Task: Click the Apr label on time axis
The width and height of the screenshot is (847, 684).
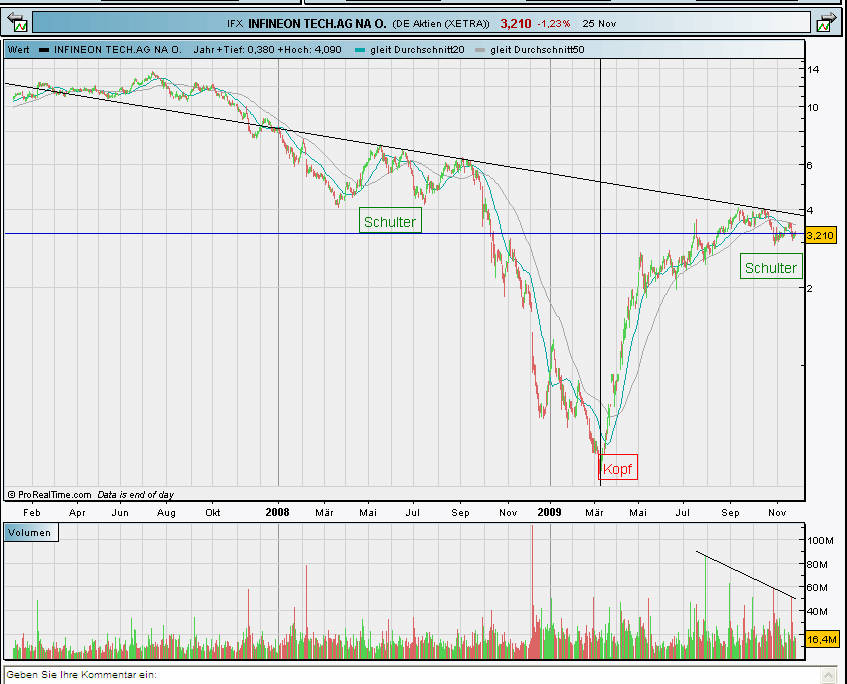Action: point(77,513)
